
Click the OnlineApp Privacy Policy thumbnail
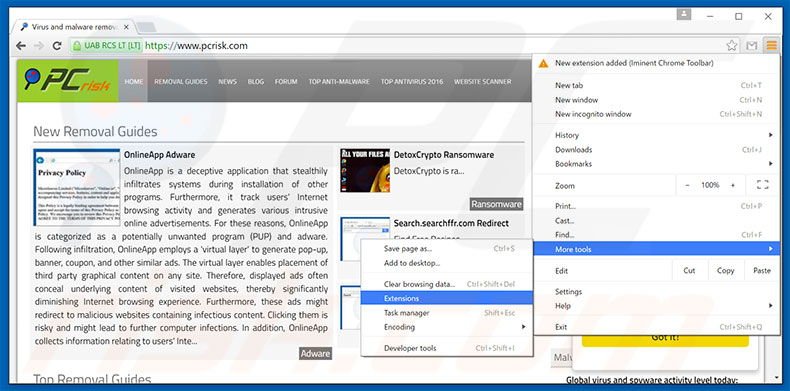coord(77,187)
